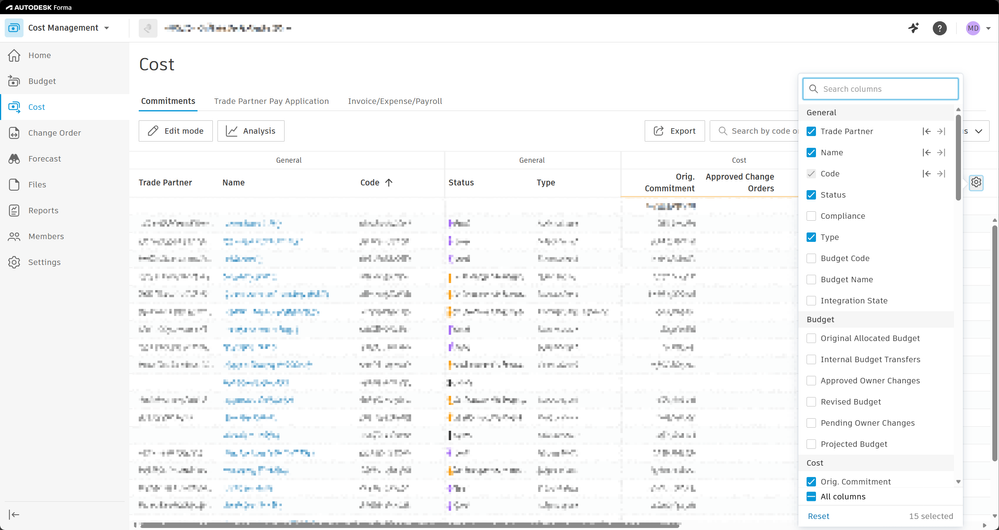Open Change Order section

[x=54, y=133]
